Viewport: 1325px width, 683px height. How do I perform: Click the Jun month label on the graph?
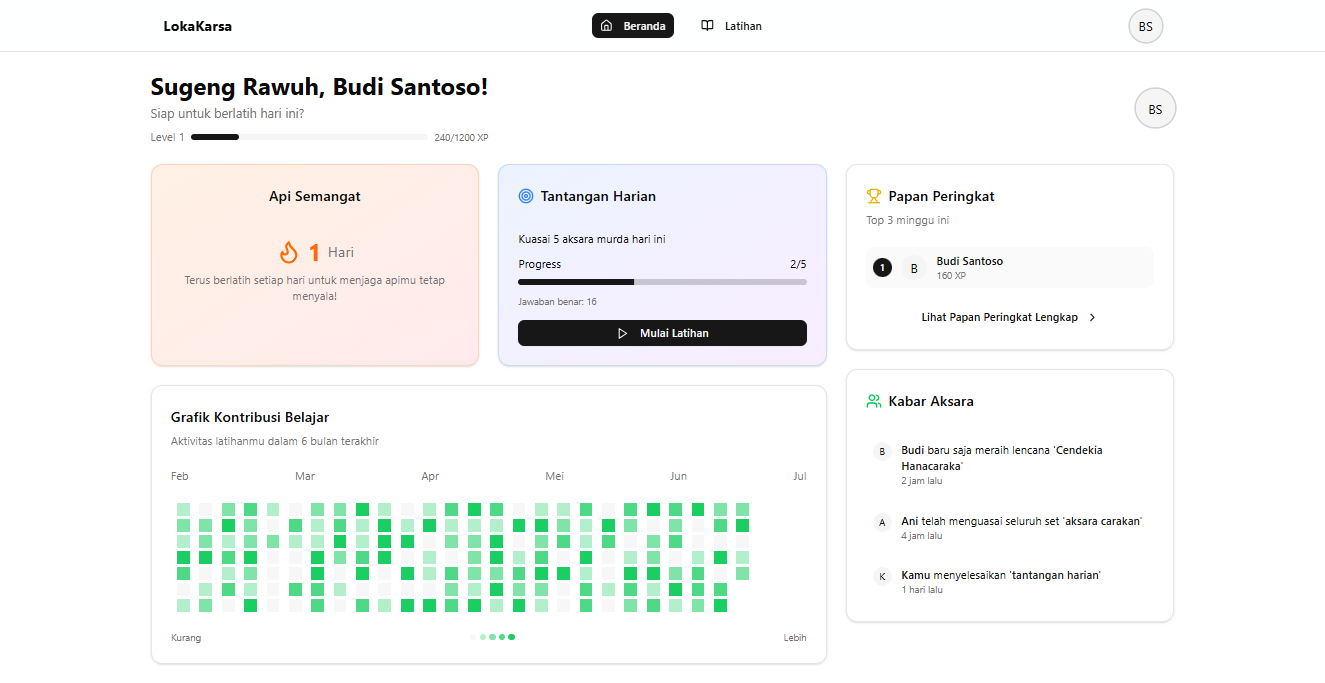678,476
